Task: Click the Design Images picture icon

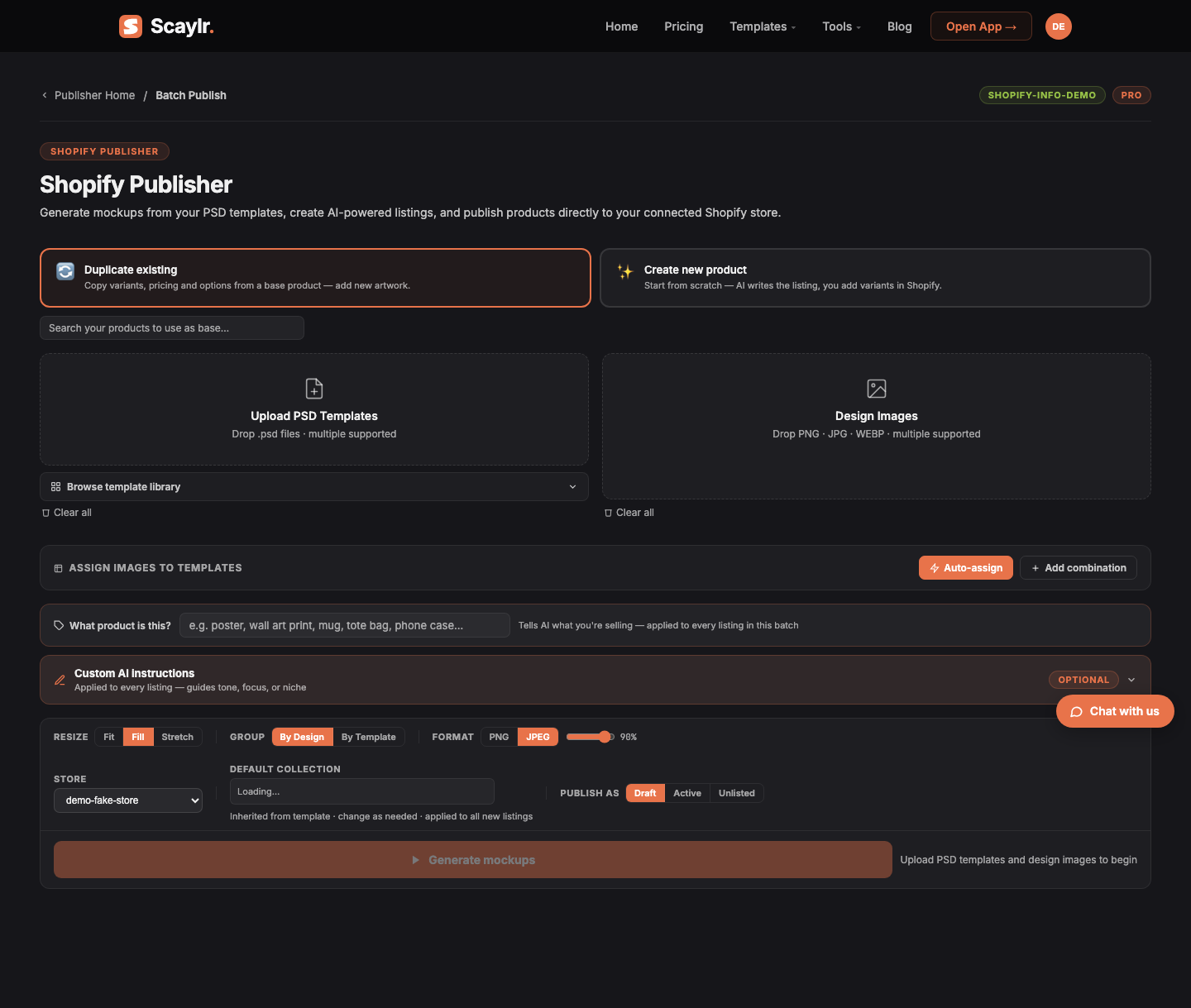Action: coord(877,389)
